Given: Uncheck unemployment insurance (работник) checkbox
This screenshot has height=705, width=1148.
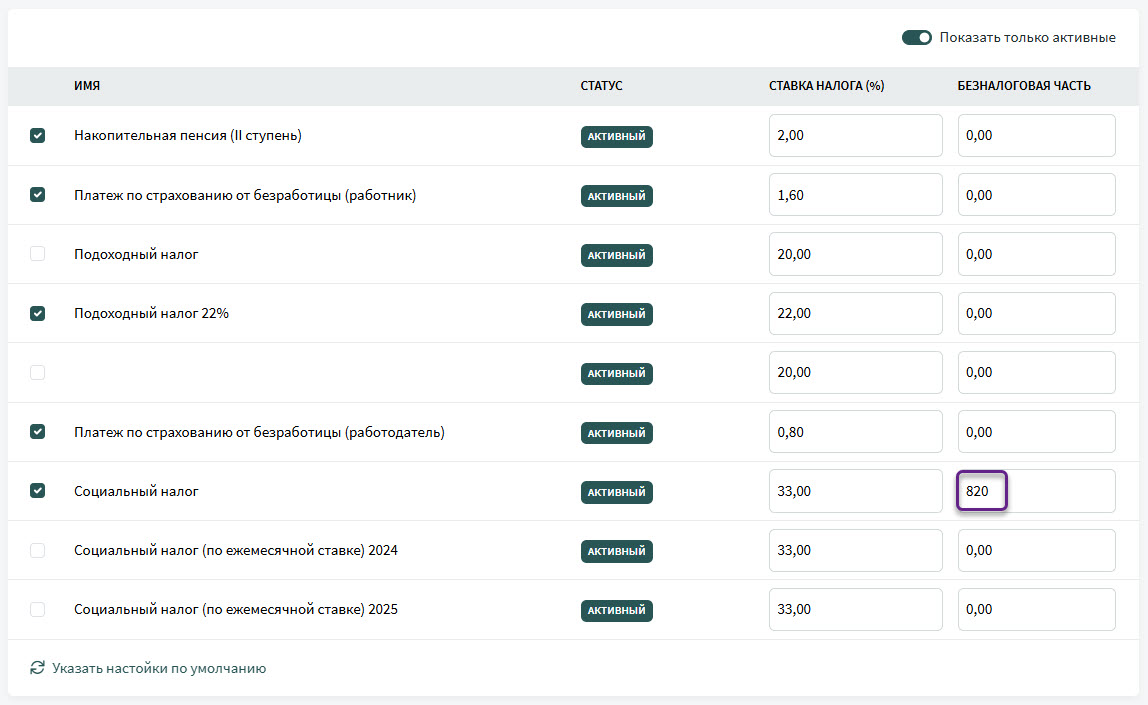Looking at the screenshot, I should click(x=38, y=195).
